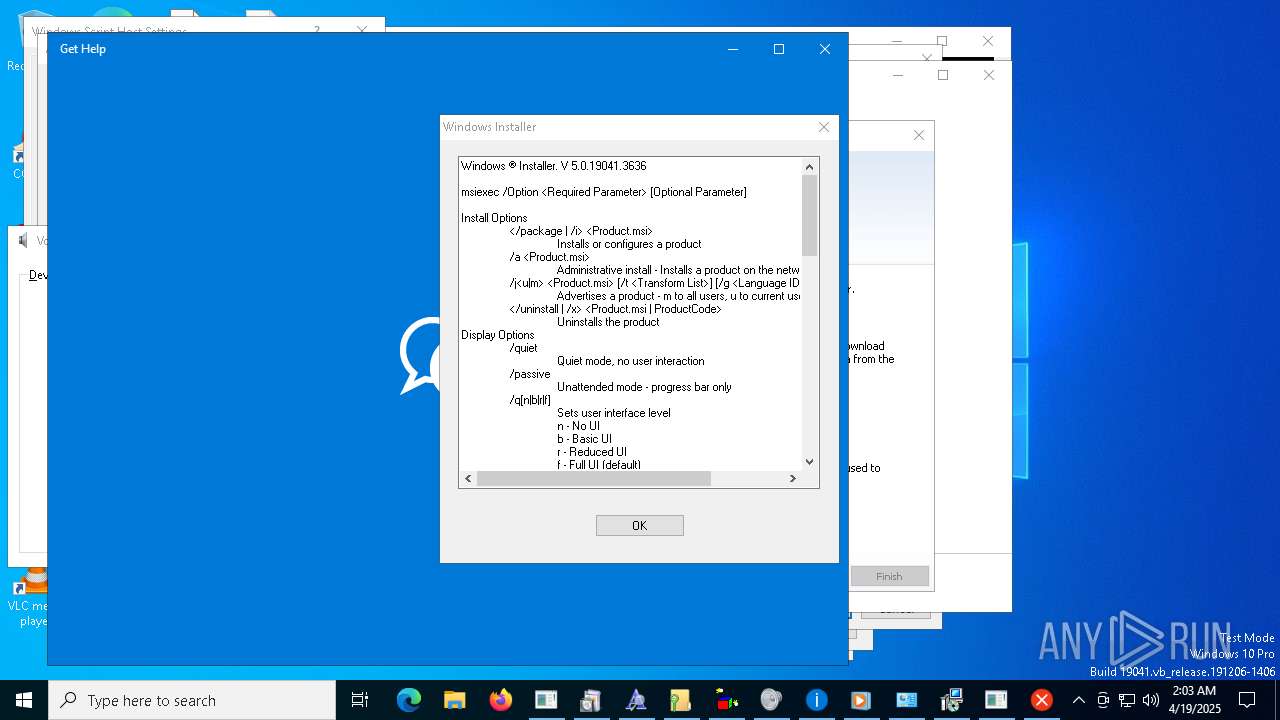This screenshot has width=1280, height=720.
Task: Click OK in the Windows Installer dialog
Action: coord(639,525)
